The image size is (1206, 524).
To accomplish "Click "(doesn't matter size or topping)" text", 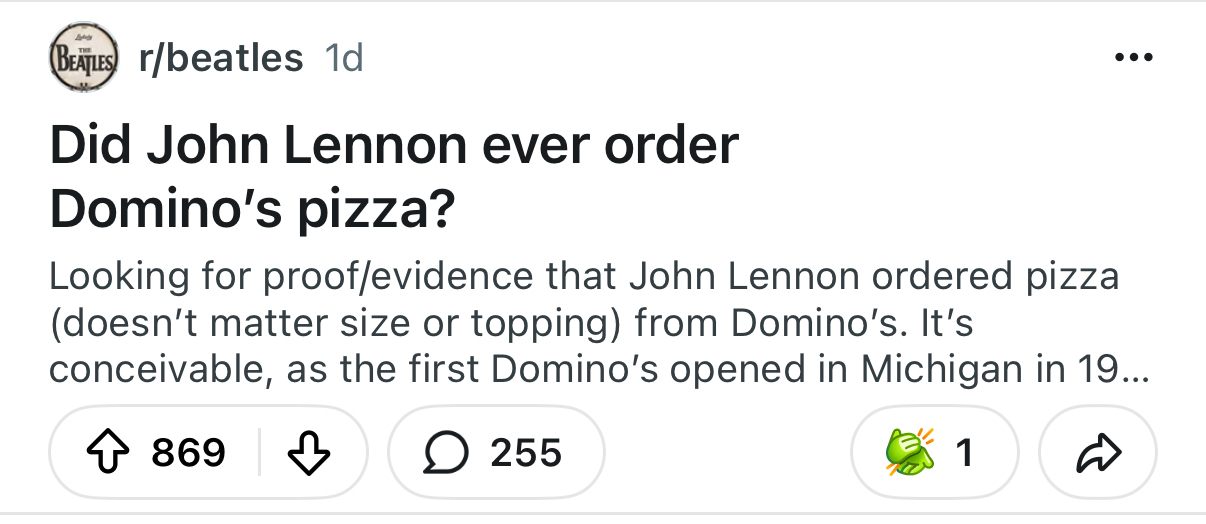I will point(334,323).
